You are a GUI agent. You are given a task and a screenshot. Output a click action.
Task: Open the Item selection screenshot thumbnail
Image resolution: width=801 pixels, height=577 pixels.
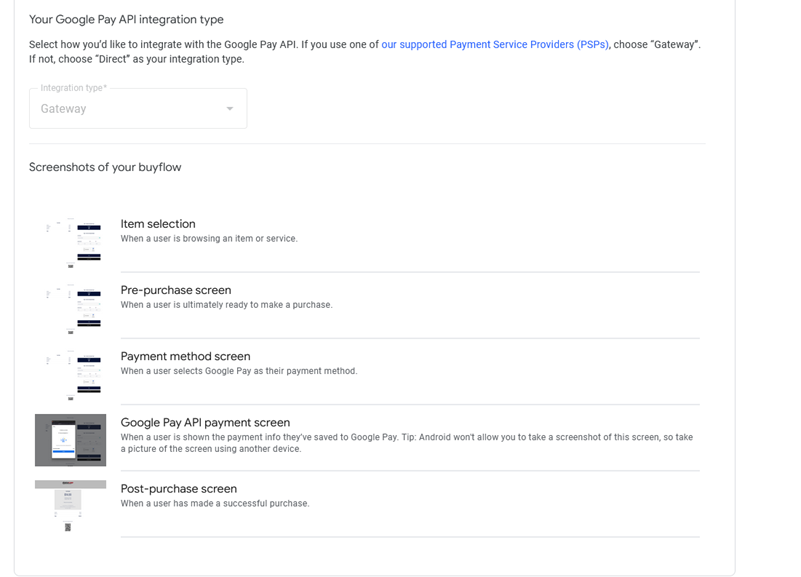[x=70, y=242]
